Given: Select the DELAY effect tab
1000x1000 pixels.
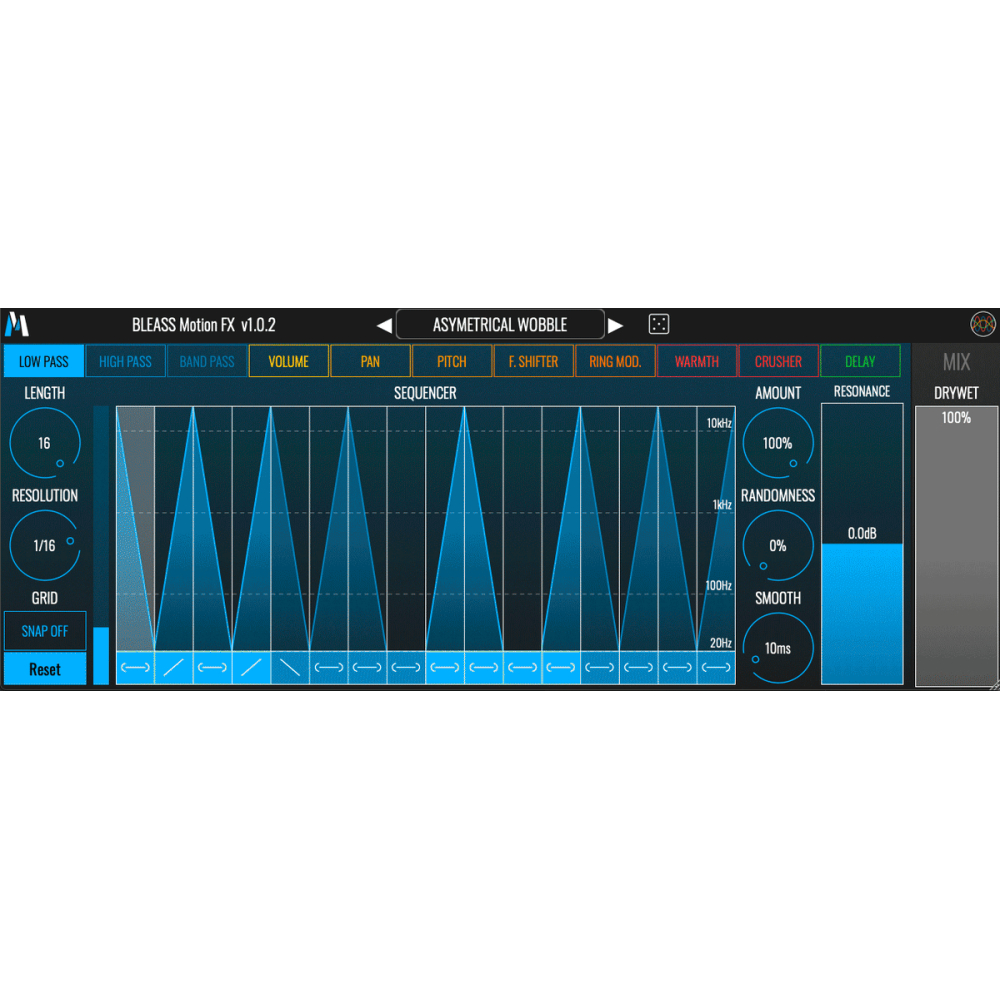Looking at the screenshot, I should pyautogui.click(x=860, y=362).
